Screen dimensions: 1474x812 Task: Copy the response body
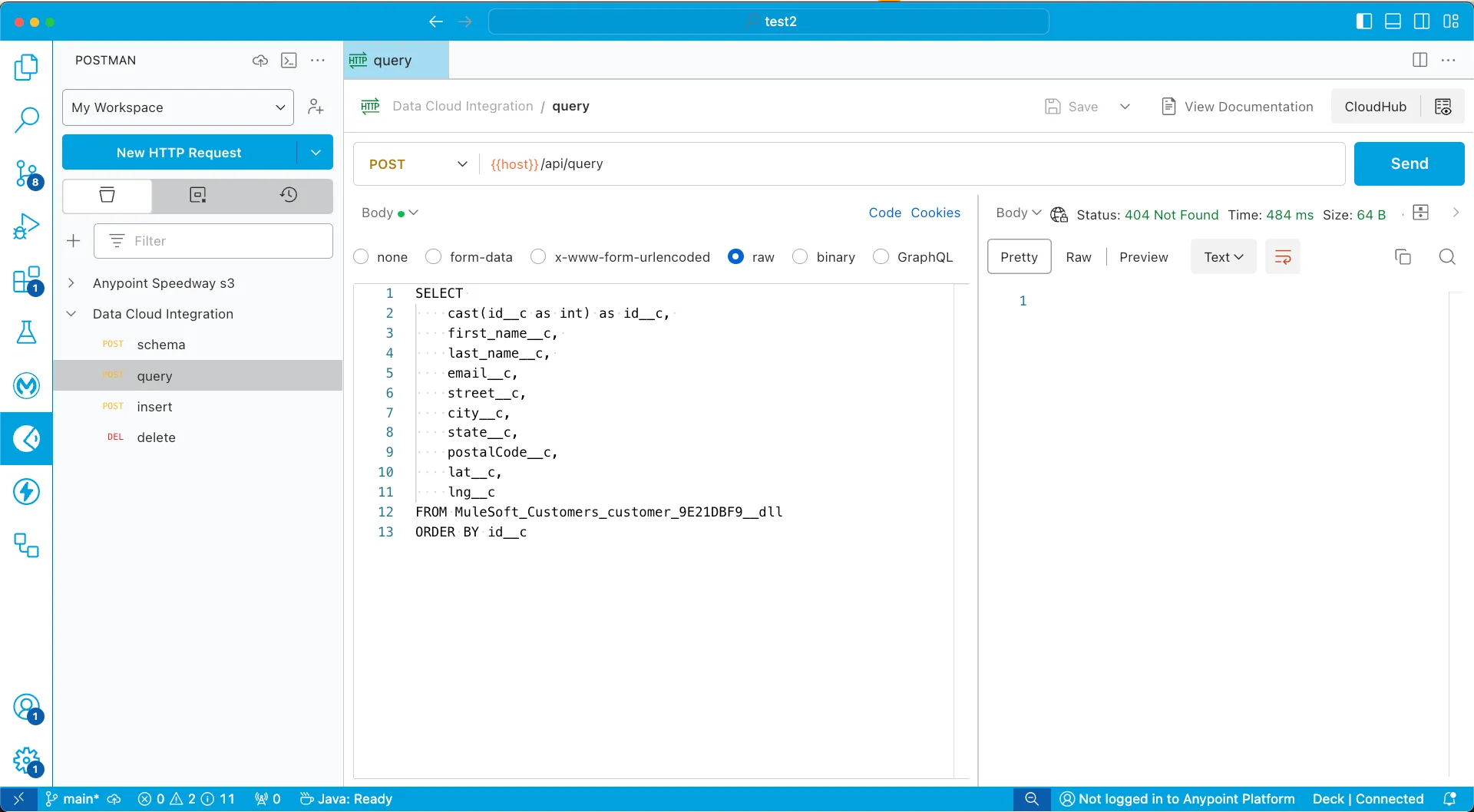[x=1403, y=257]
